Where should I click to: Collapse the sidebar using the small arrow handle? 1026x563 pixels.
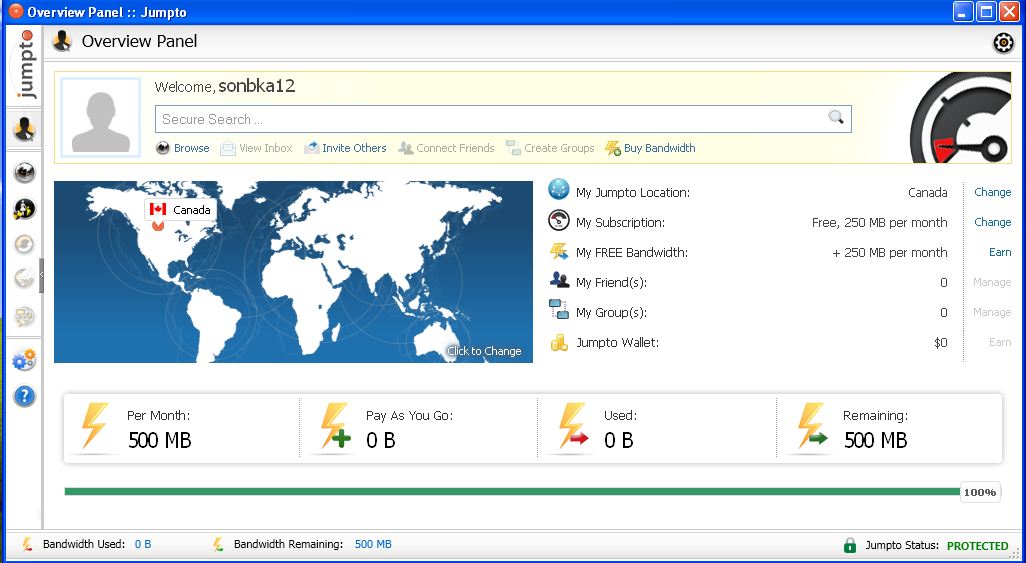pos(41,276)
